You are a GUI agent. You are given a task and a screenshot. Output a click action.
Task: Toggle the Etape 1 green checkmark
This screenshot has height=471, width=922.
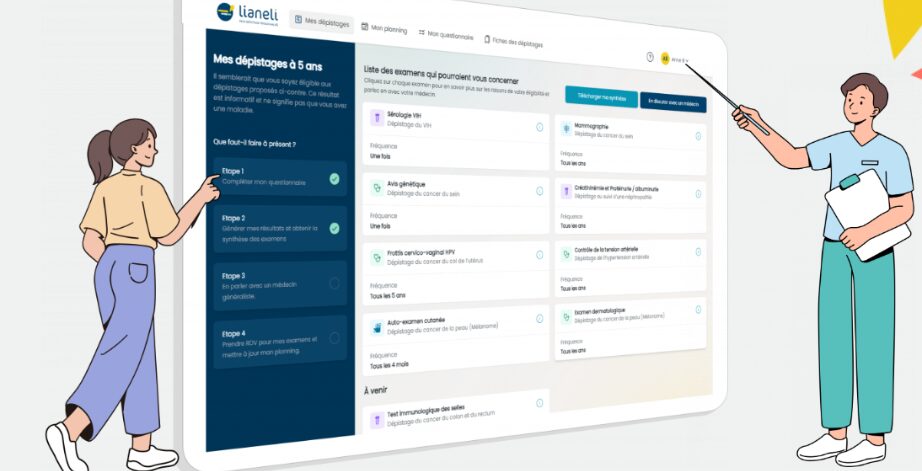334,179
